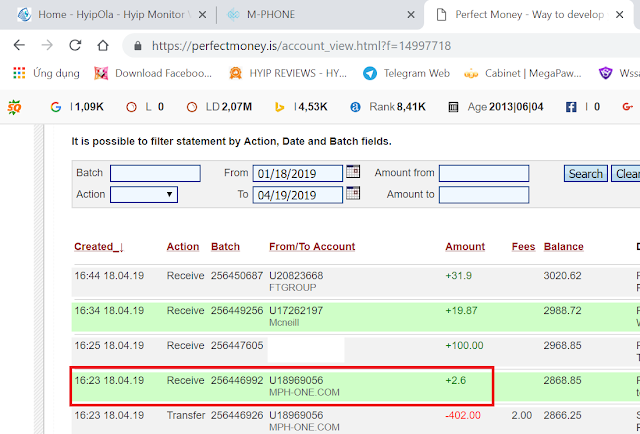Click the Bing index icon showing 4,53K
The width and height of the screenshot is (640, 434).
[x=280, y=107]
